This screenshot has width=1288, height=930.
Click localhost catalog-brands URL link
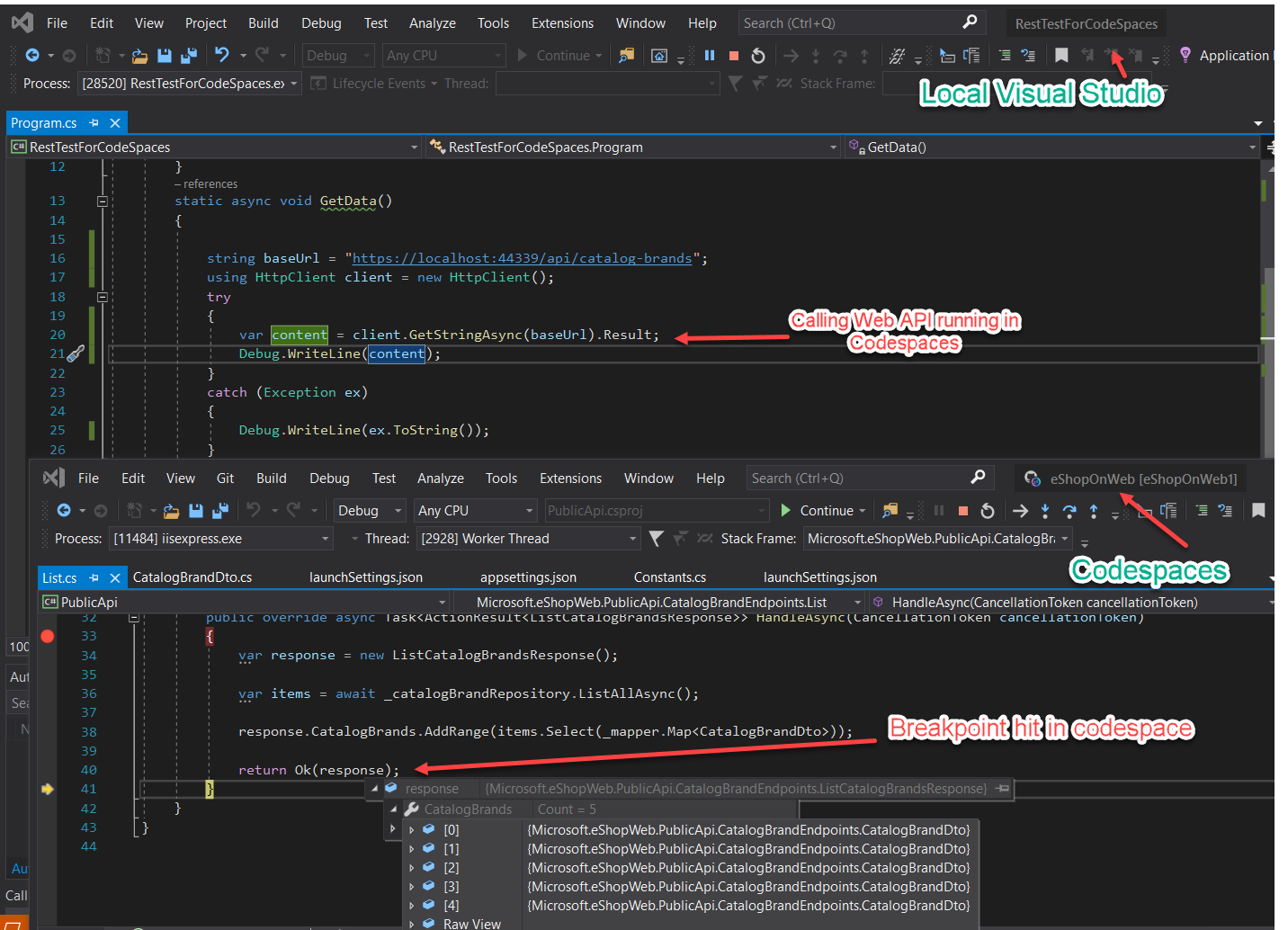(522, 258)
